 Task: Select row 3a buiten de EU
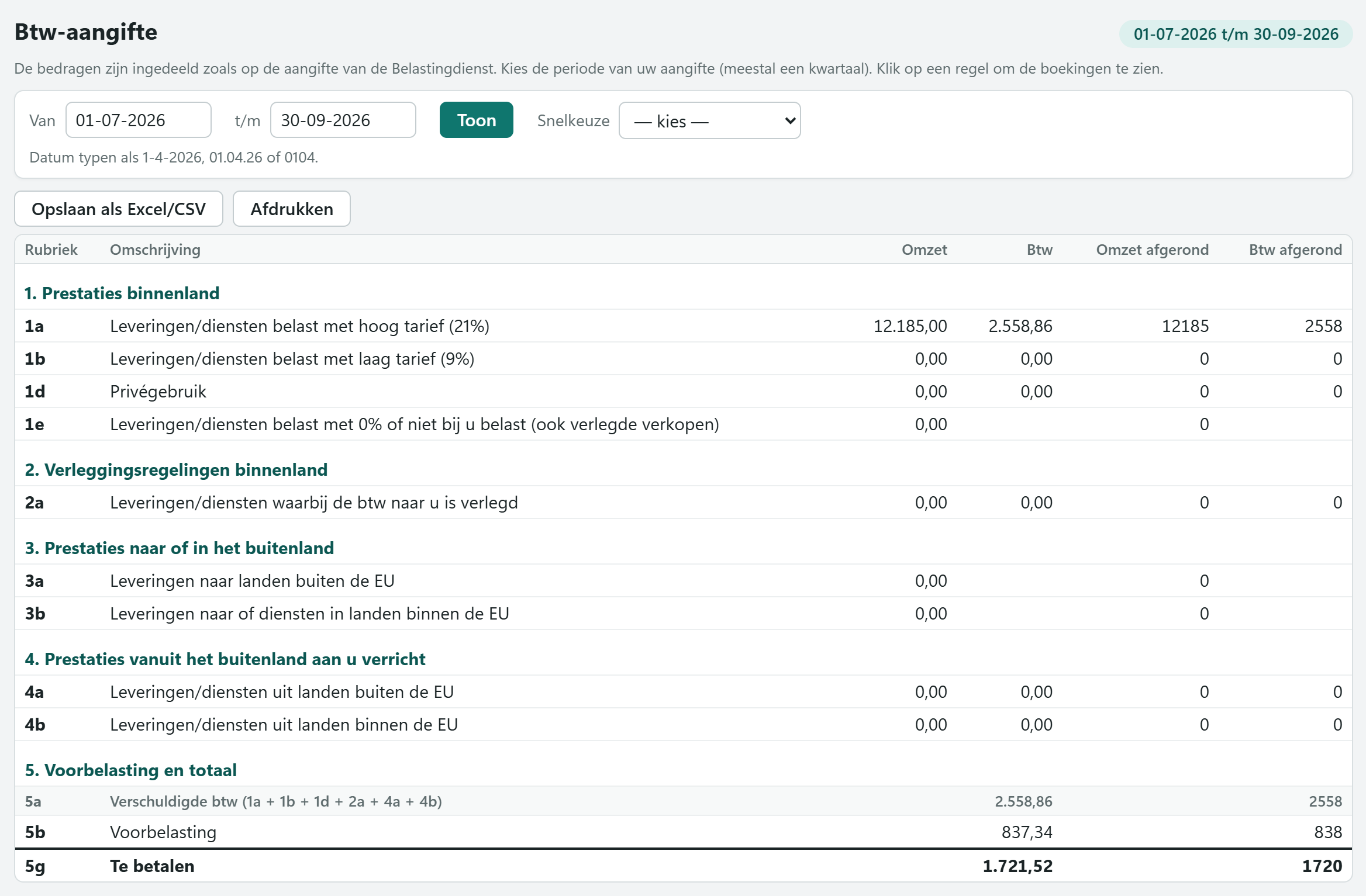(x=683, y=580)
